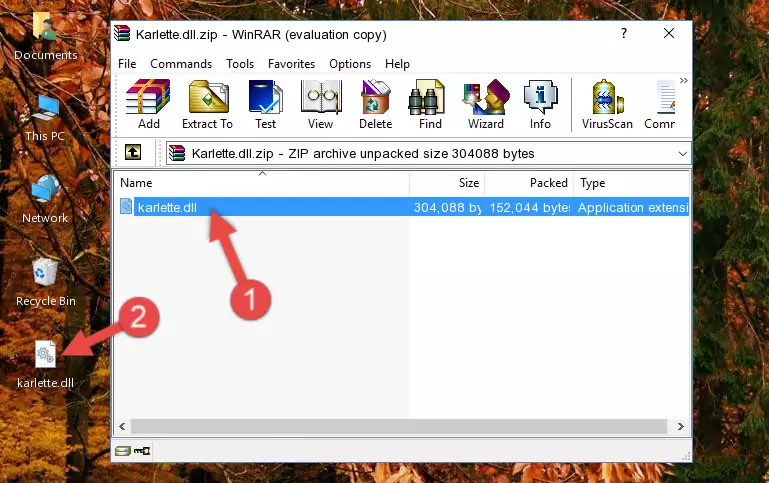Click the drive icon in the status bar
Screen dimensions: 769x483
coord(123,451)
